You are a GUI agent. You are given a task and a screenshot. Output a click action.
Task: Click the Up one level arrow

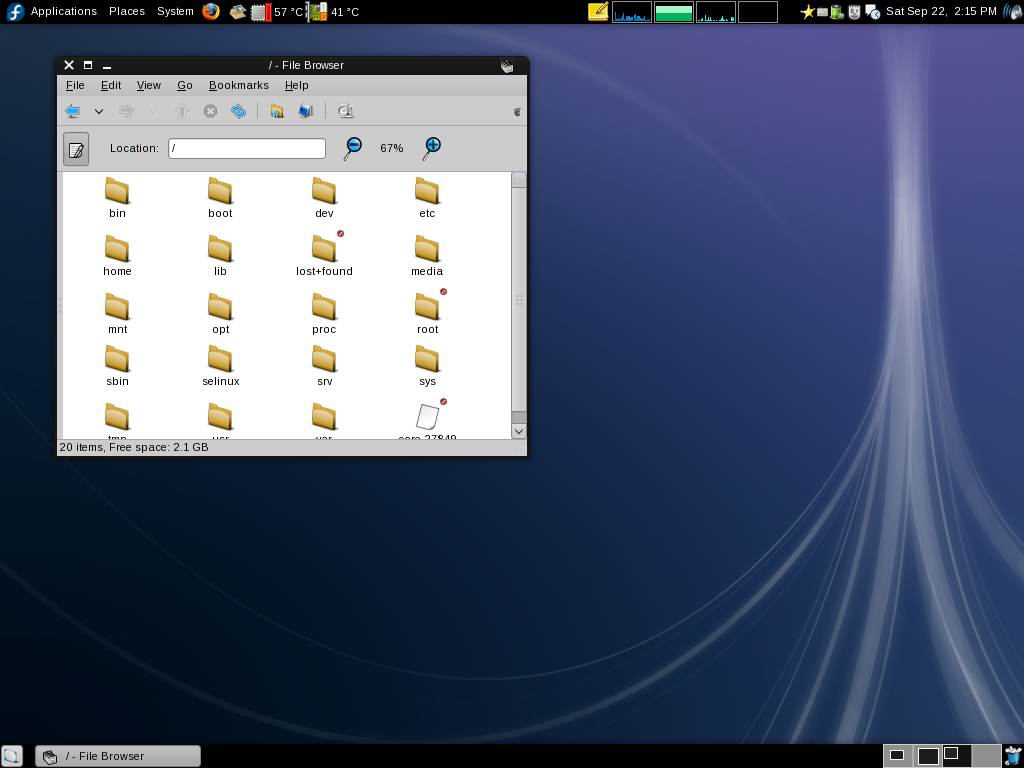[x=182, y=112]
